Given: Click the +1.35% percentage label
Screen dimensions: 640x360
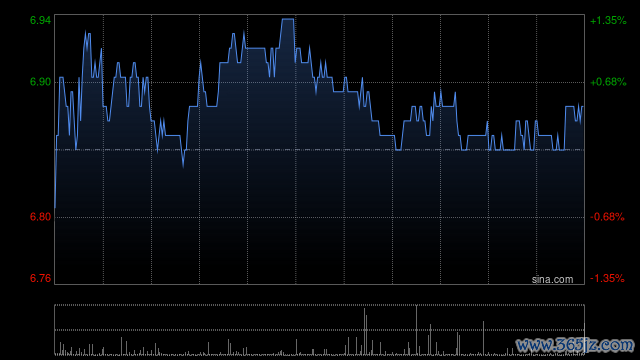Looking at the screenshot, I should pos(608,20).
